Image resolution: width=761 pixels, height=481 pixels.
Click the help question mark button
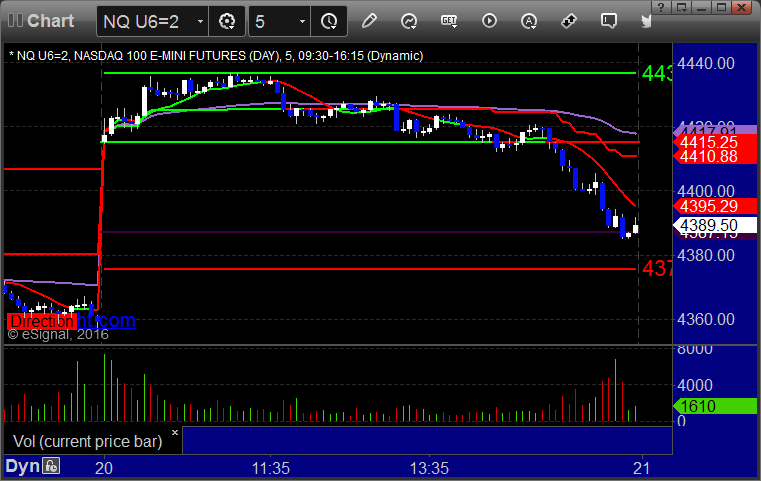(661, 7)
